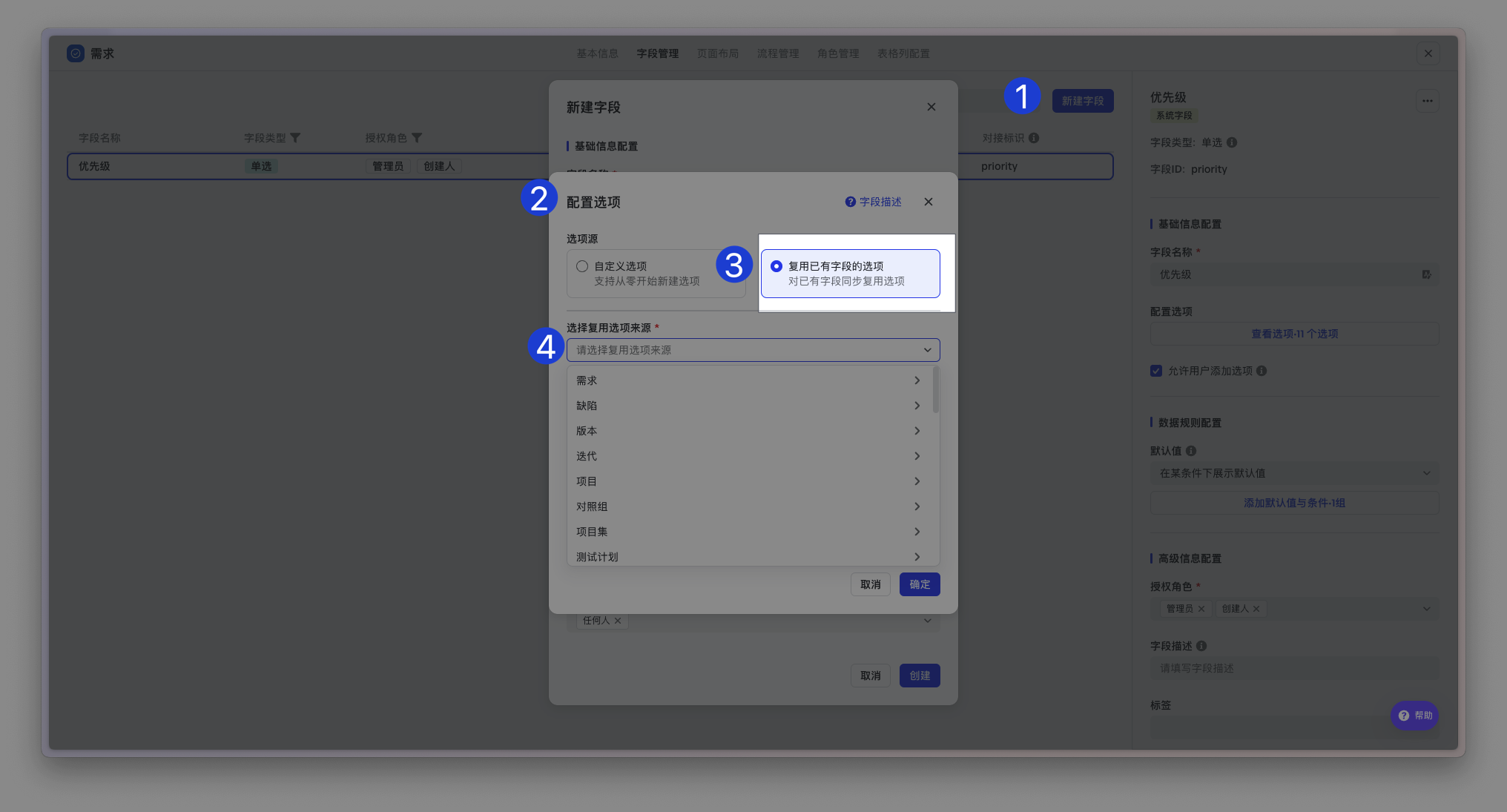Close the 配置选项 dialog with X
Image resolution: width=1507 pixels, height=812 pixels.
click(929, 202)
